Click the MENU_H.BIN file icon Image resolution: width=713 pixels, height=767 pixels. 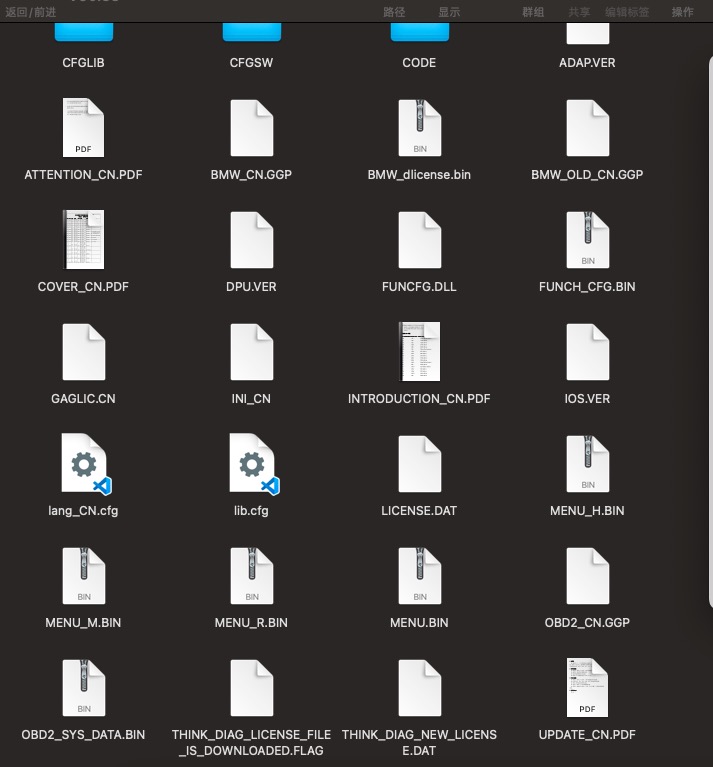click(x=587, y=463)
